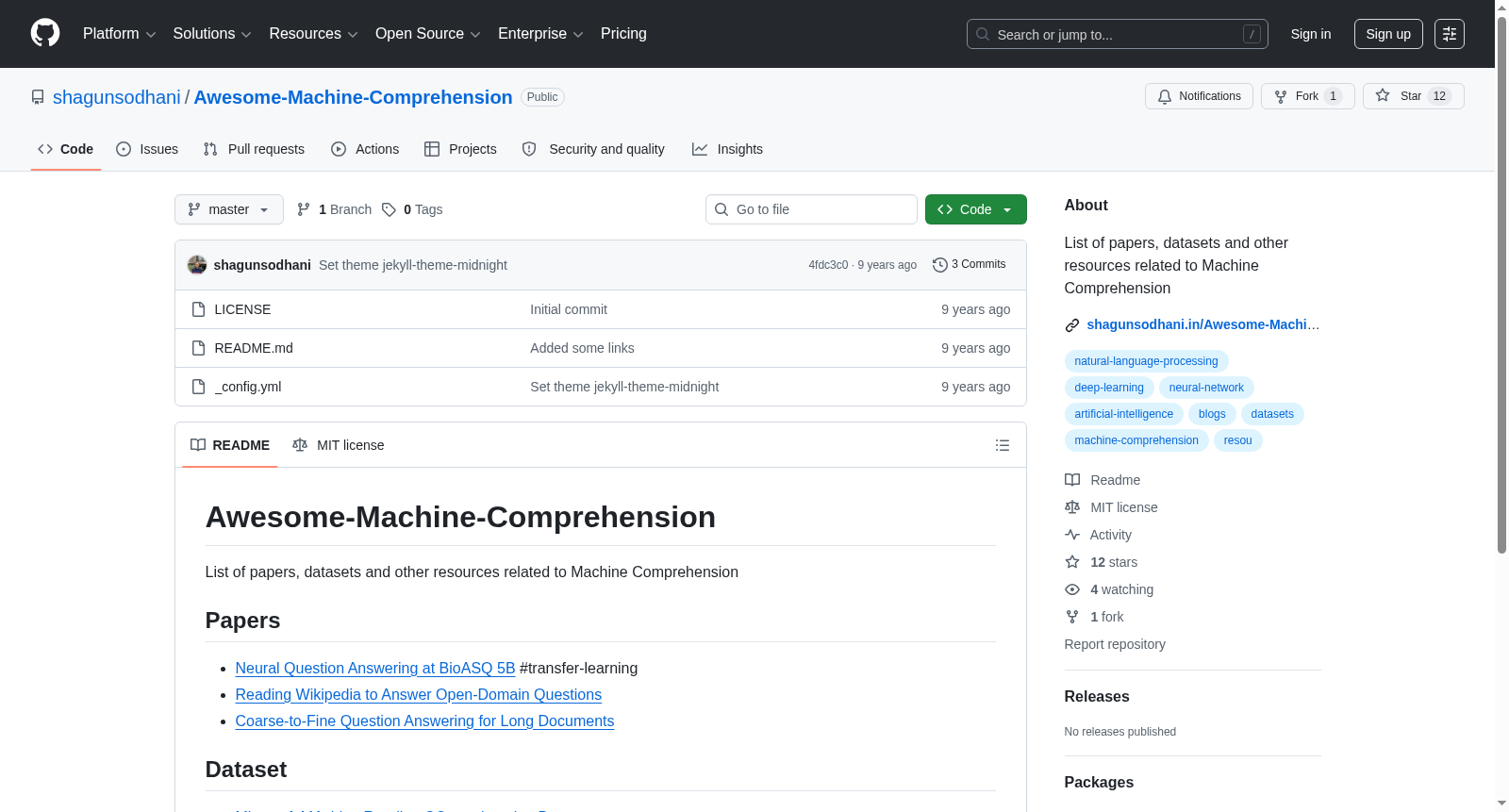Screen dimensions: 1509x812
Task: Open the 3 Commits history link
Action: click(x=970, y=265)
